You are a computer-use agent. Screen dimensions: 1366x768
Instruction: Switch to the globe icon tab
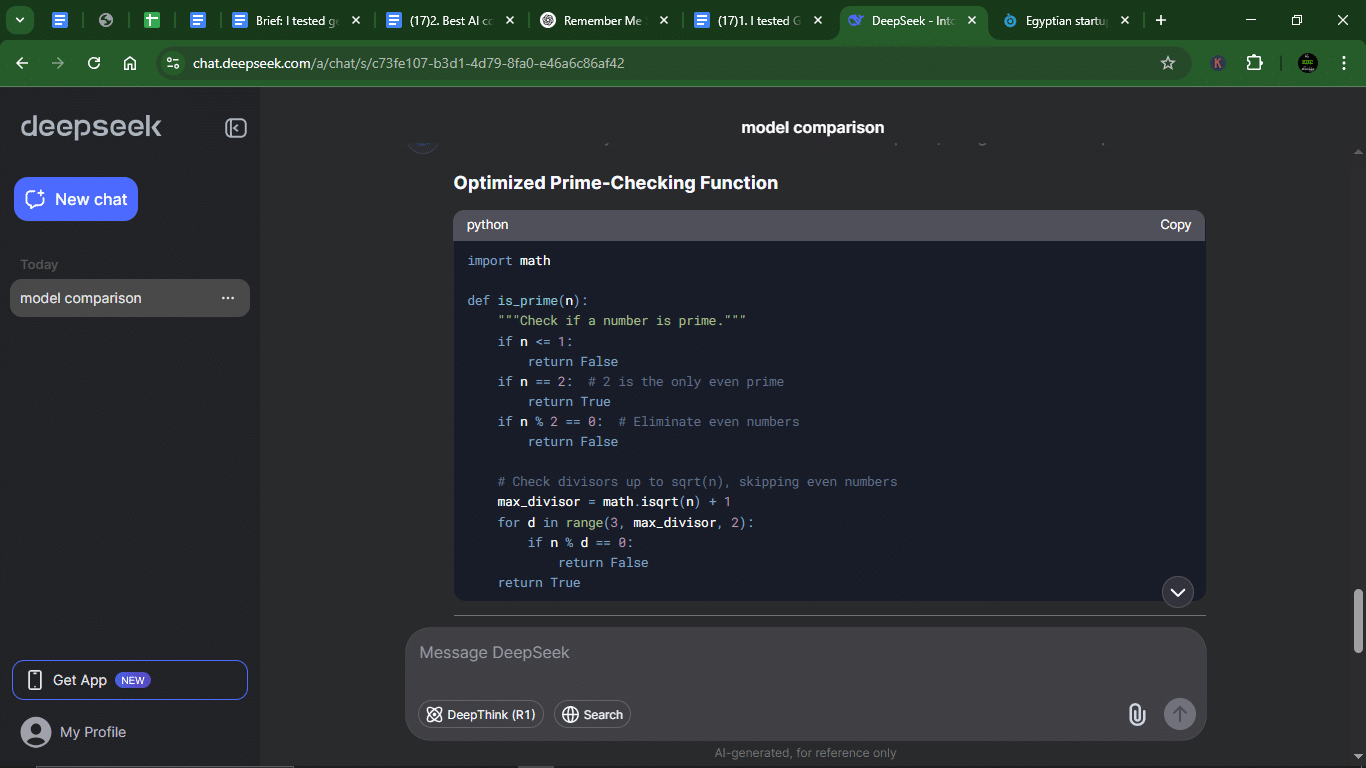[x=106, y=20]
